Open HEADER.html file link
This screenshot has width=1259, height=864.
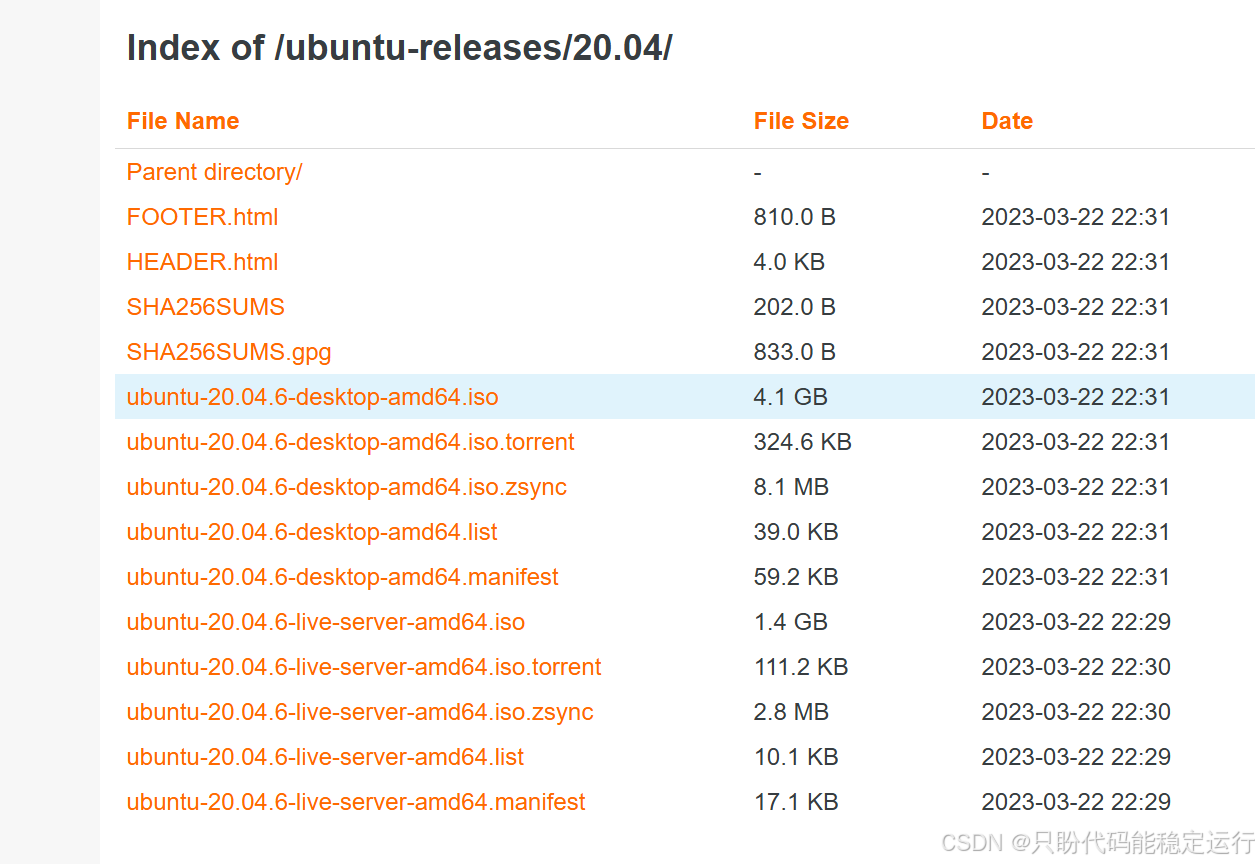pos(202,262)
